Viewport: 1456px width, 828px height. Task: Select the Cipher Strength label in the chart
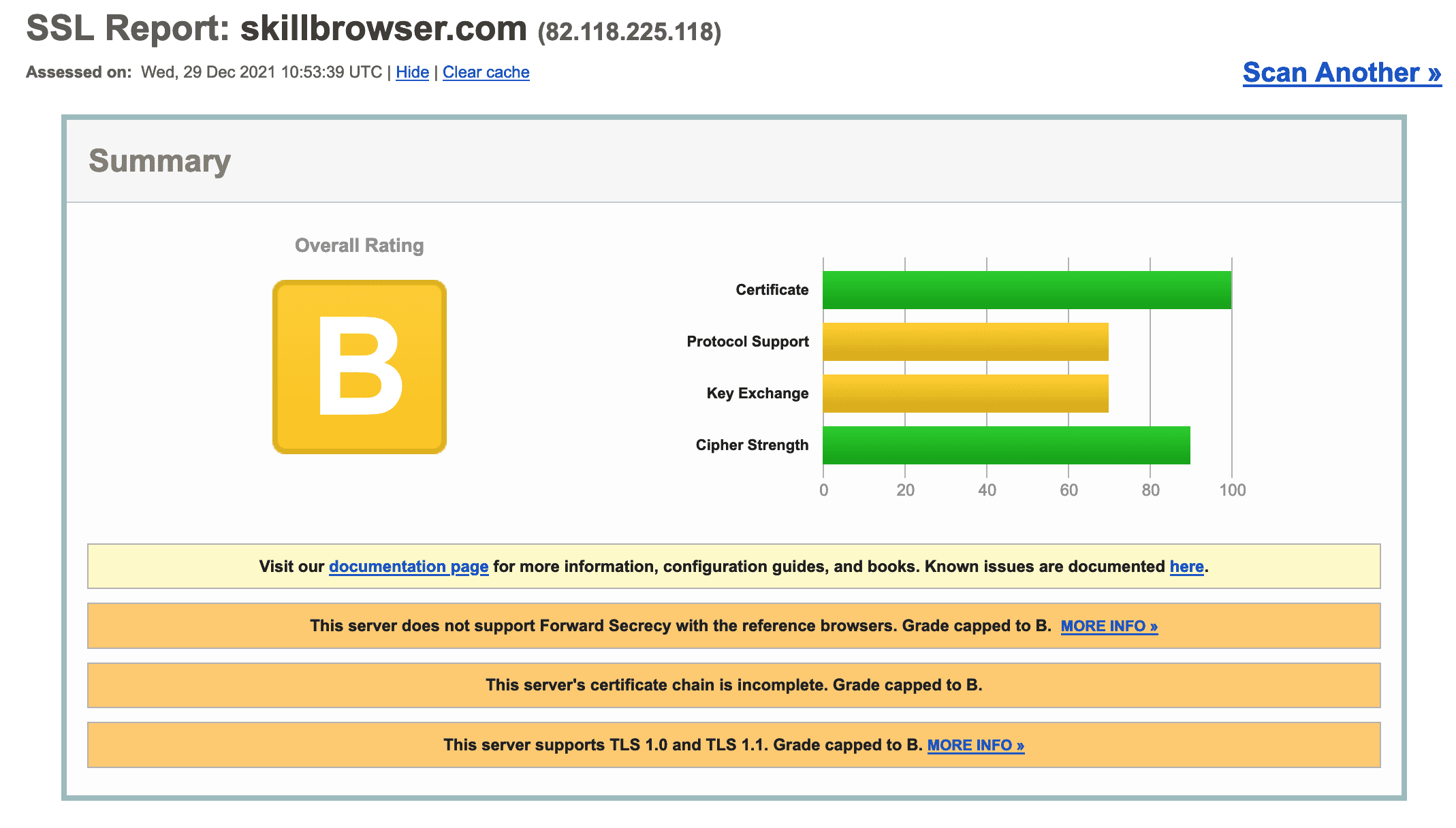pos(752,444)
